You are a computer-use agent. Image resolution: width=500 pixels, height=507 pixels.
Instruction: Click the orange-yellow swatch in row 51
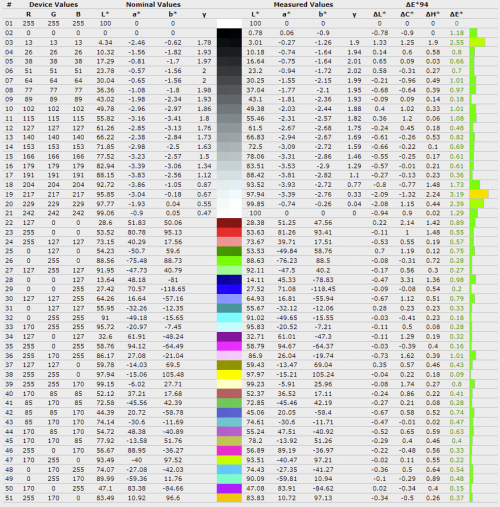(x=229, y=498)
